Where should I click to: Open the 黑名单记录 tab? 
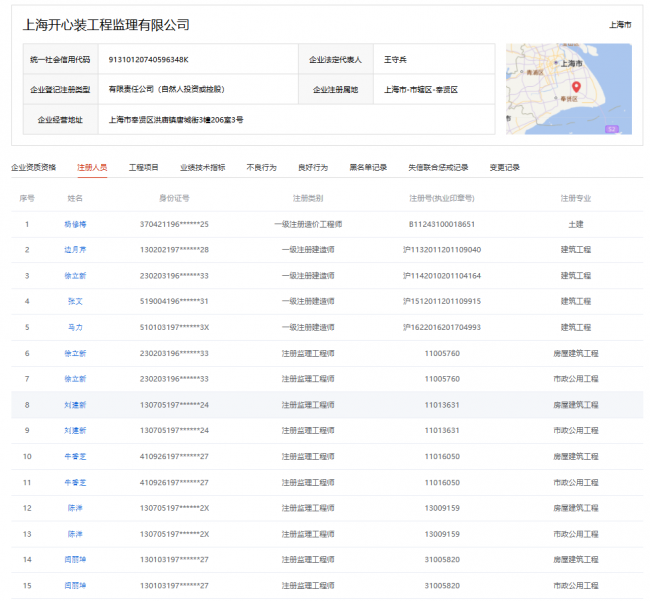(x=368, y=167)
